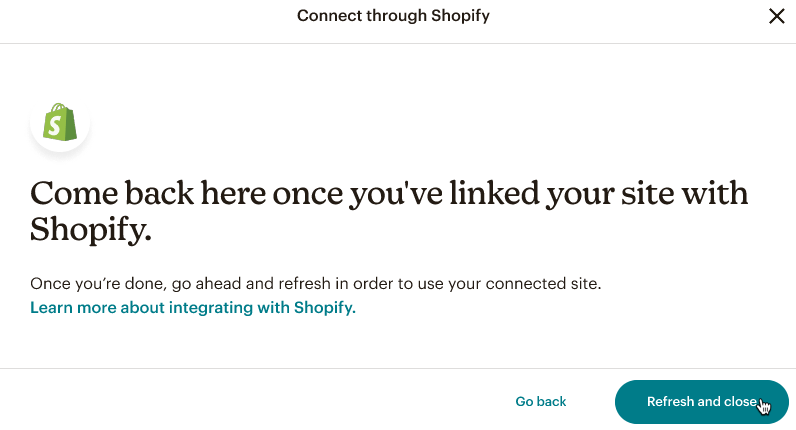Click the word "Shopify." ending the heading

(x=91, y=230)
